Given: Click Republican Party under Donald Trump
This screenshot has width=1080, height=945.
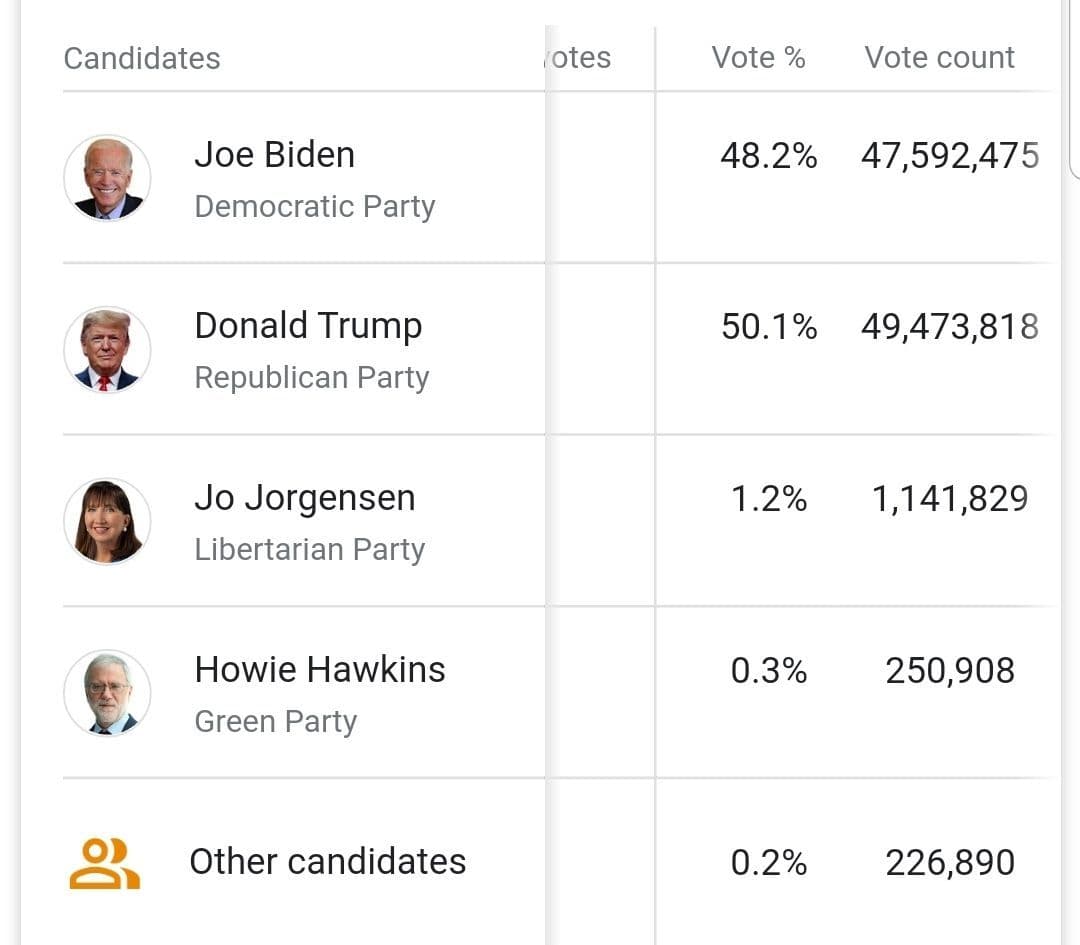Looking at the screenshot, I should click(x=311, y=377).
